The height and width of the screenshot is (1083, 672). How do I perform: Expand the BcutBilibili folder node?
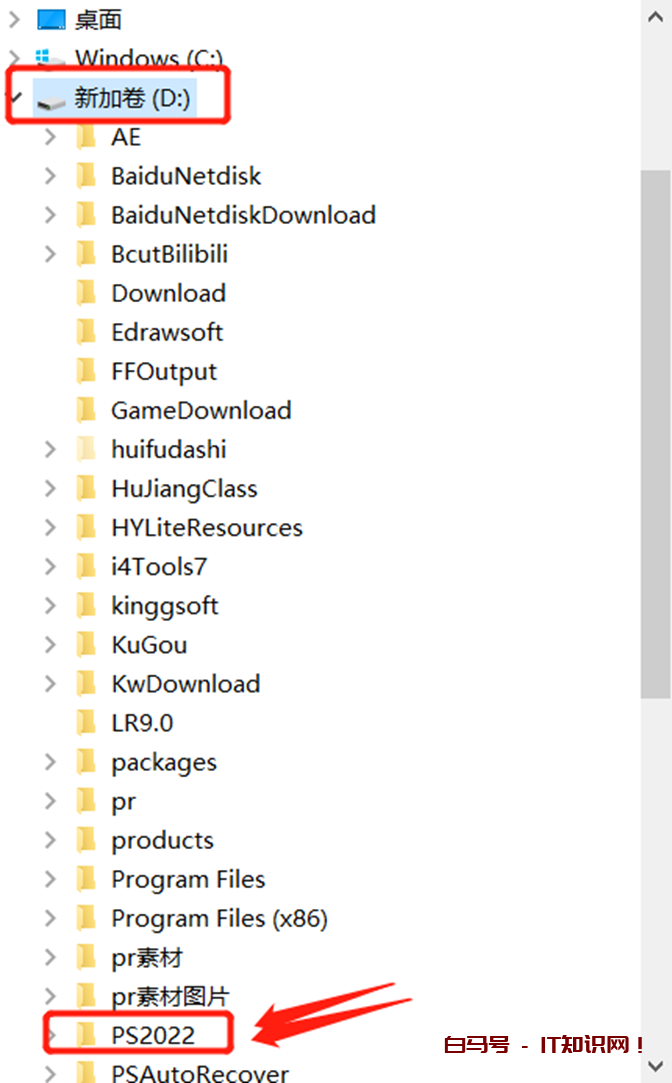(51, 254)
